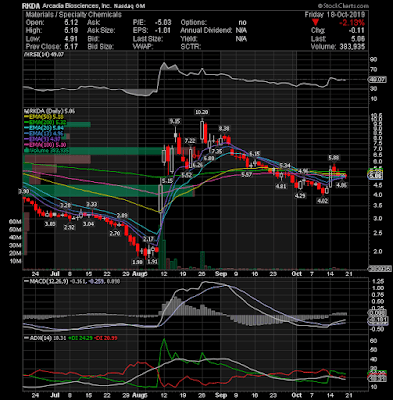
Task: Click the StockCharts.com watermark link
Action: [x=343, y=6]
